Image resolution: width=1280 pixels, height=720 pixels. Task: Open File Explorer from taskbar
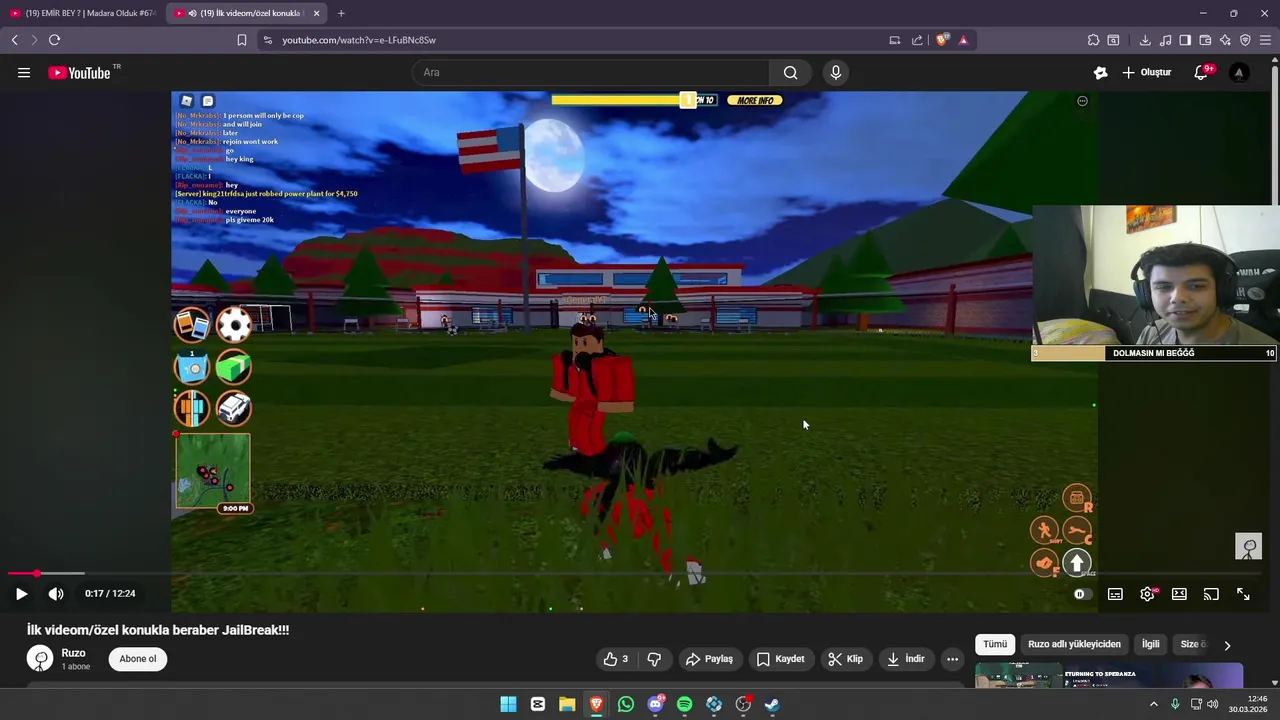(567, 704)
